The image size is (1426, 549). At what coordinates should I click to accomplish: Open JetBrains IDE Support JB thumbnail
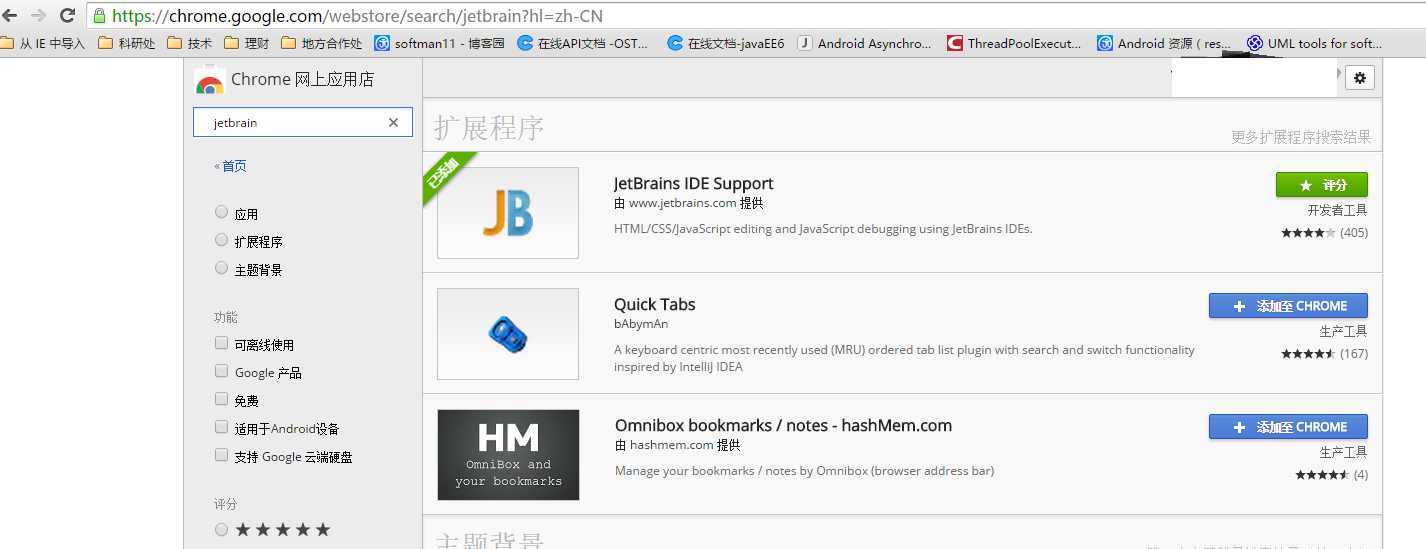[508, 213]
